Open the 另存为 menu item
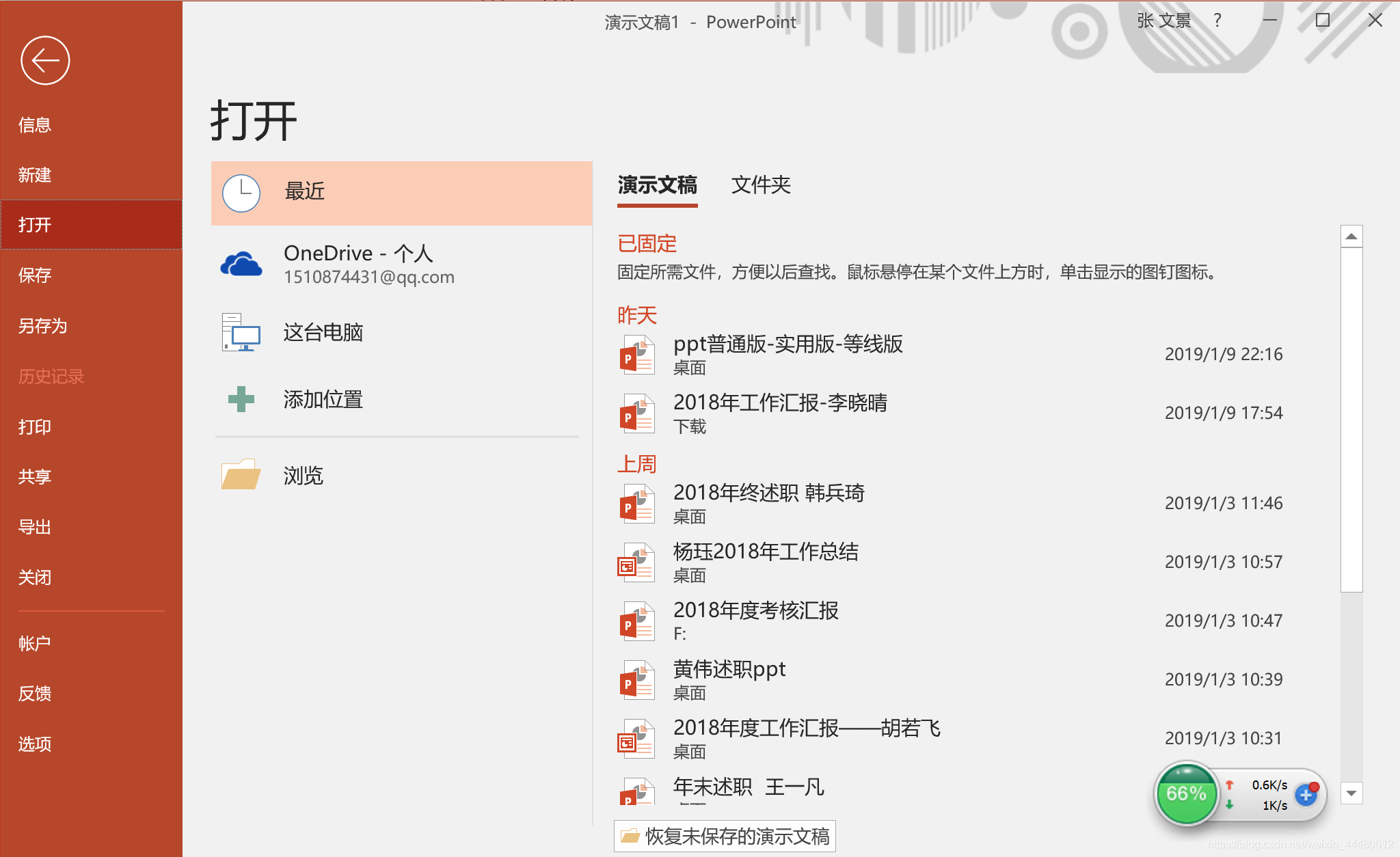The height and width of the screenshot is (857, 1400). tap(42, 326)
